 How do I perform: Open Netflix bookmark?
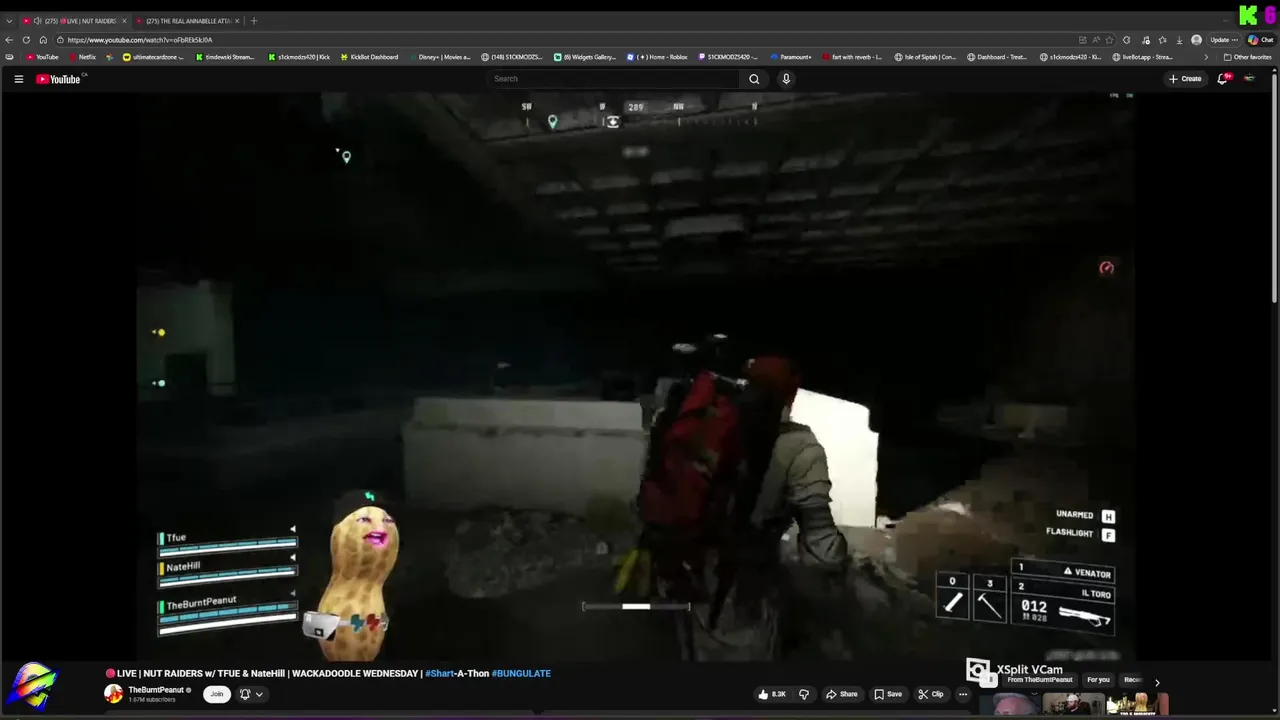coord(82,57)
